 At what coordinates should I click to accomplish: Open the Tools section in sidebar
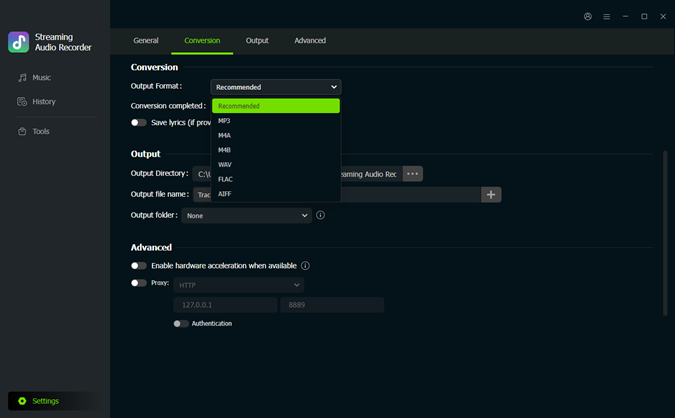[x=34, y=131]
